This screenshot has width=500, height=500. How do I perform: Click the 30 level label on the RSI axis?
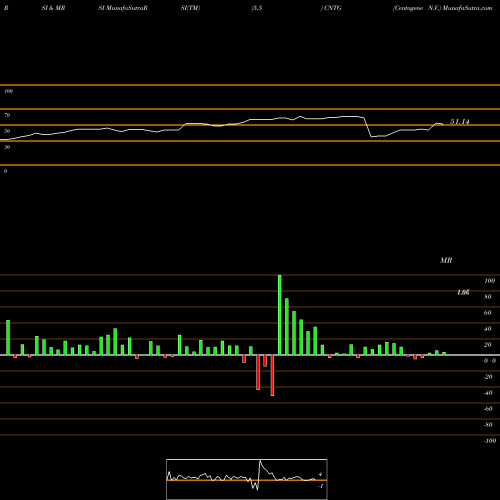tap(7, 147)
